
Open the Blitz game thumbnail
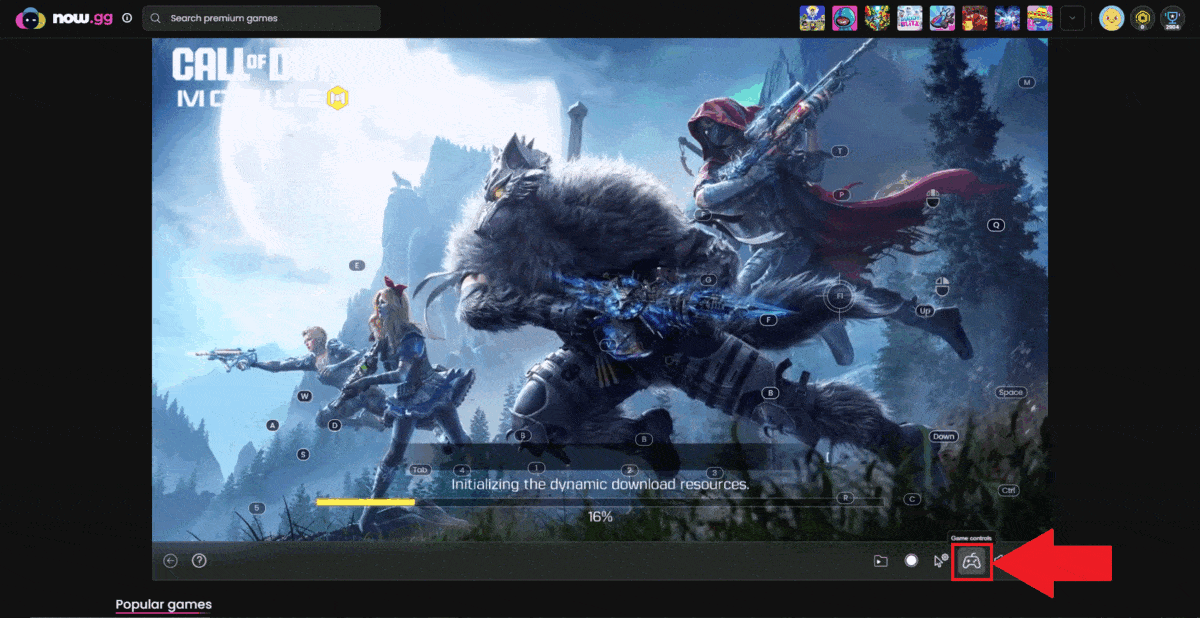tap(910, 18)
